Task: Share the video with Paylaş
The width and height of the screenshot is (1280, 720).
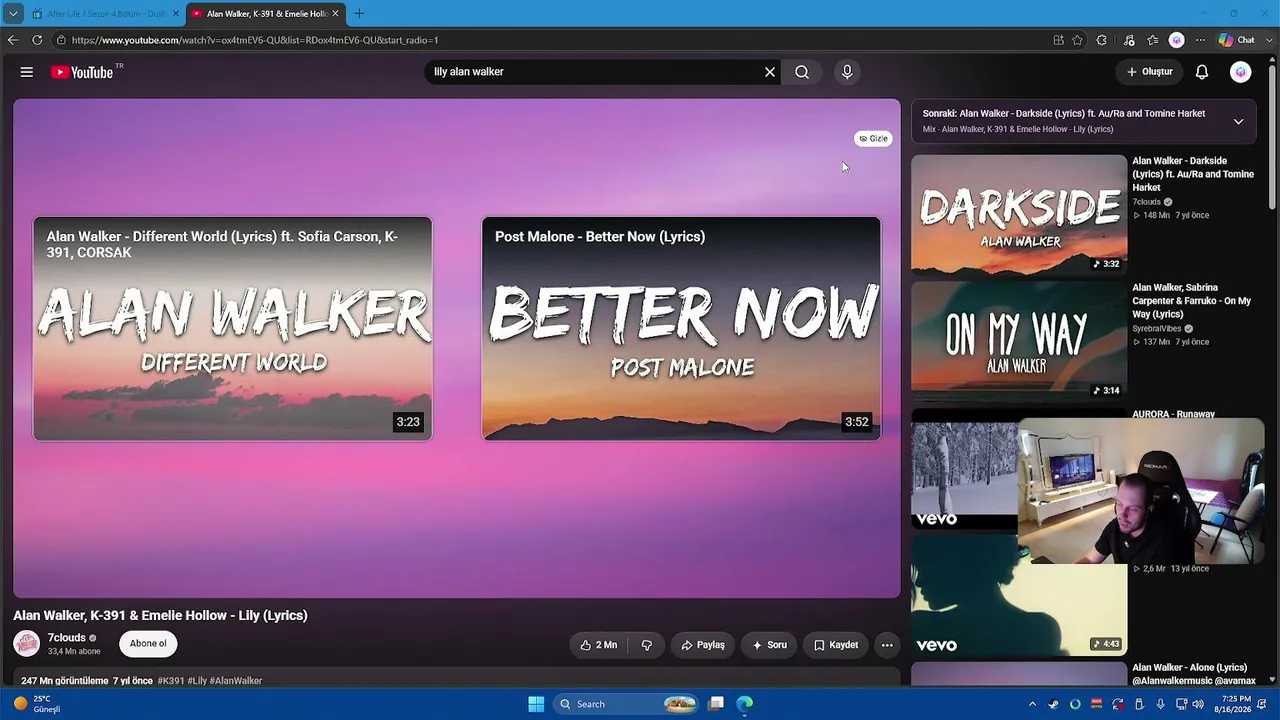Action: click(x=703, y=645)
